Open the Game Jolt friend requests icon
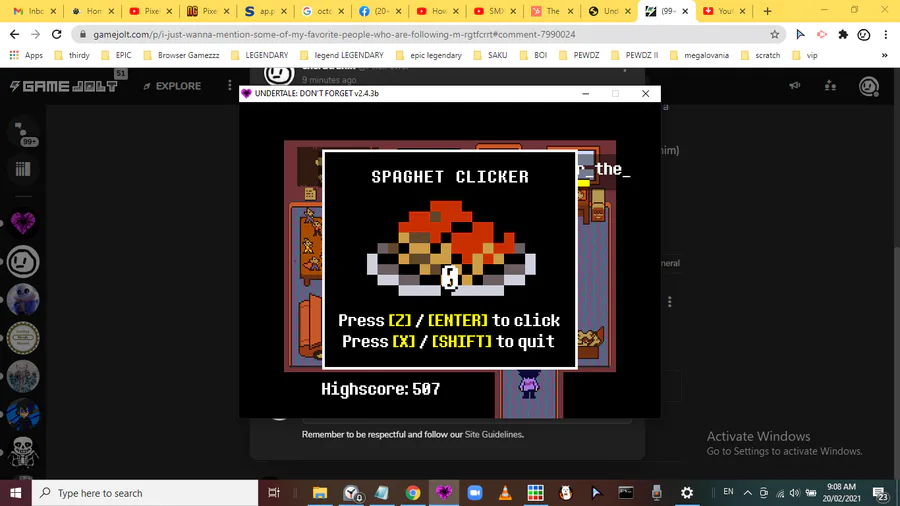 pos(831,85)
